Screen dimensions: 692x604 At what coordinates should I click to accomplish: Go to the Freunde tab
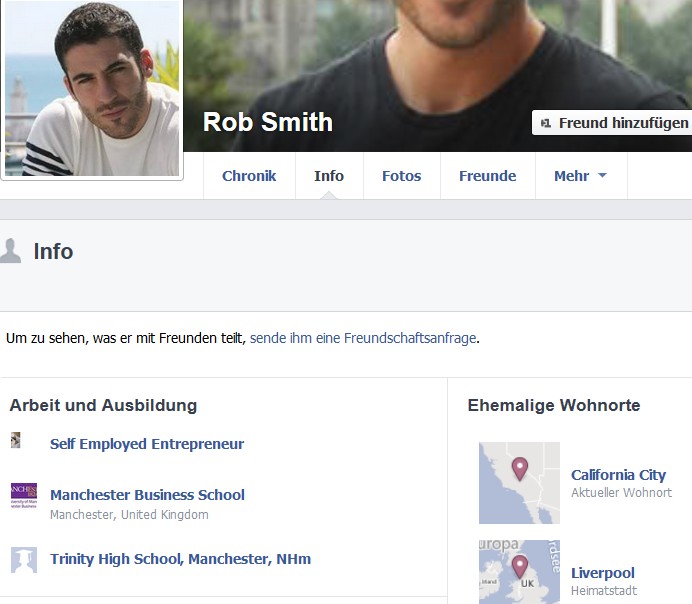(x=487, y=176)
